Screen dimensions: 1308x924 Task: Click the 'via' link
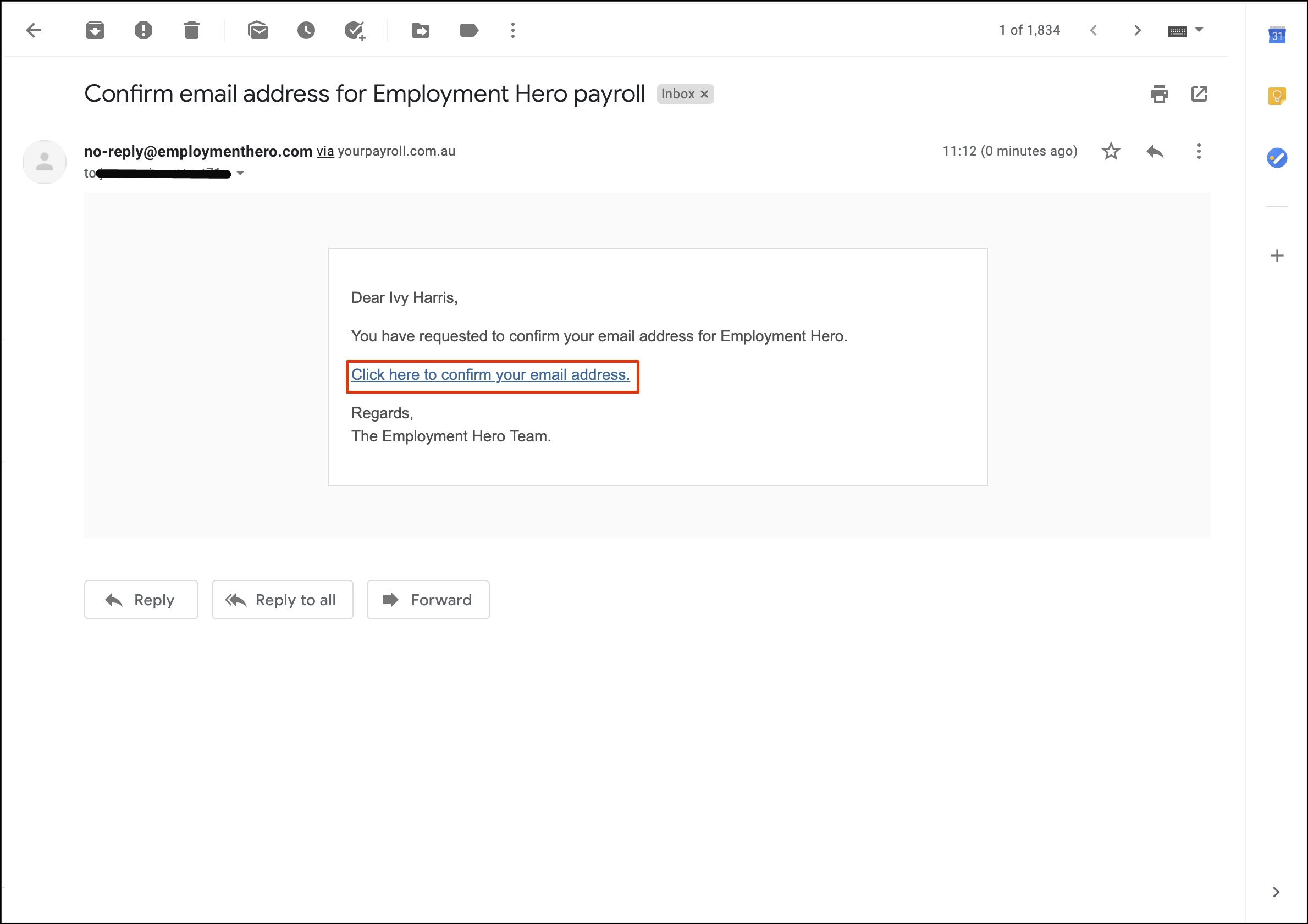(x=325, y=152)
